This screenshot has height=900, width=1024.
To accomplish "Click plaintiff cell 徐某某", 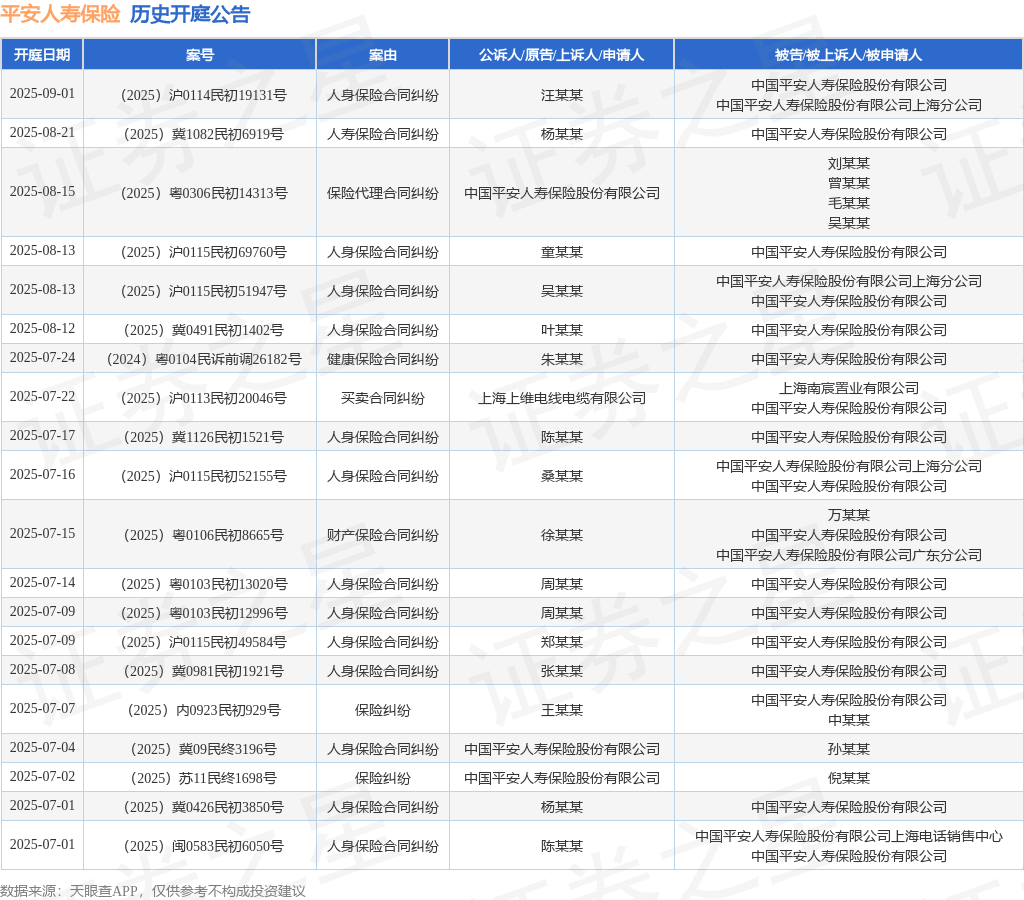I will pyautogui.click(x=562, y=536).
